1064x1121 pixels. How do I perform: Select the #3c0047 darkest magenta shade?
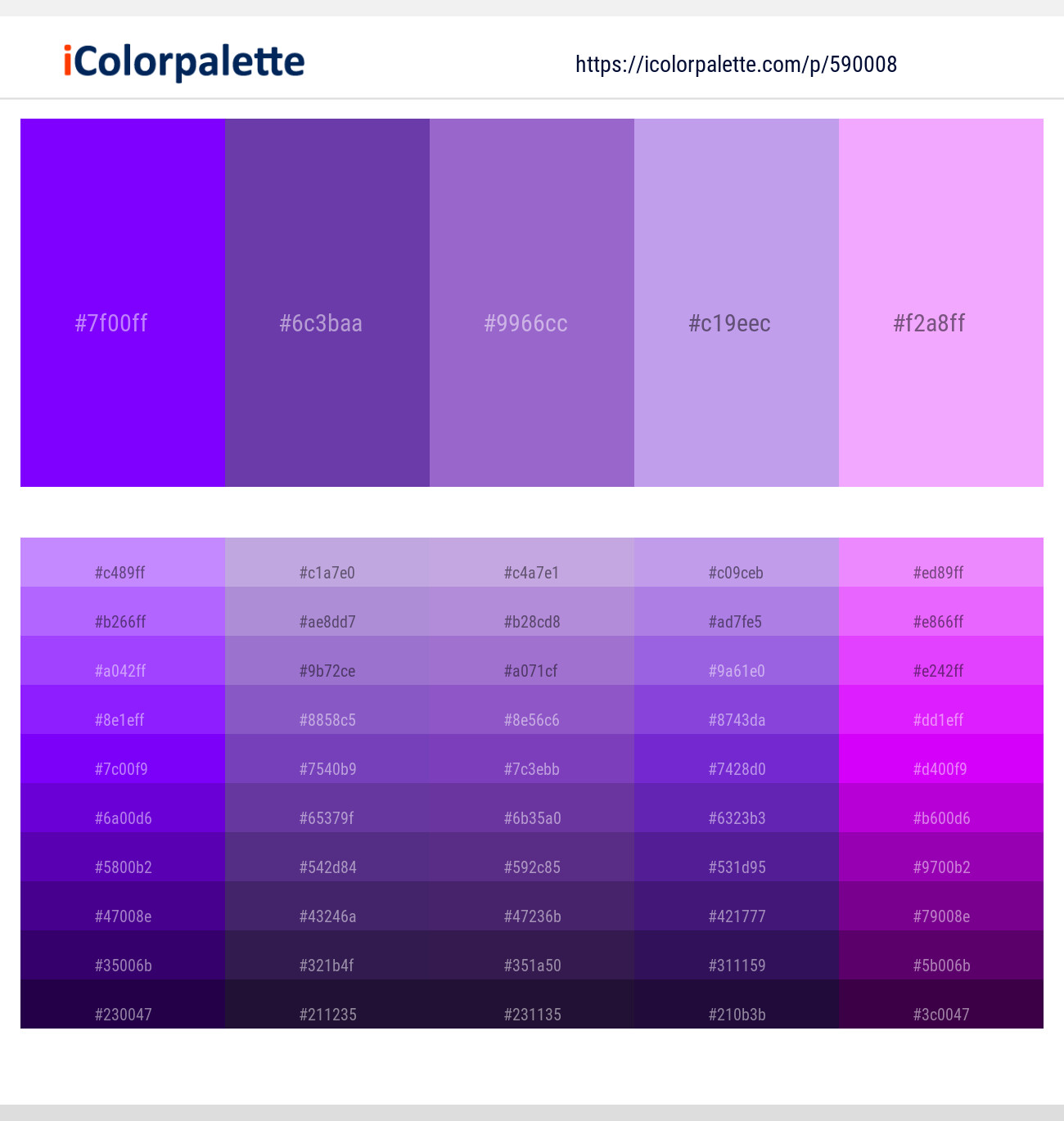[x=941, y=1004]
